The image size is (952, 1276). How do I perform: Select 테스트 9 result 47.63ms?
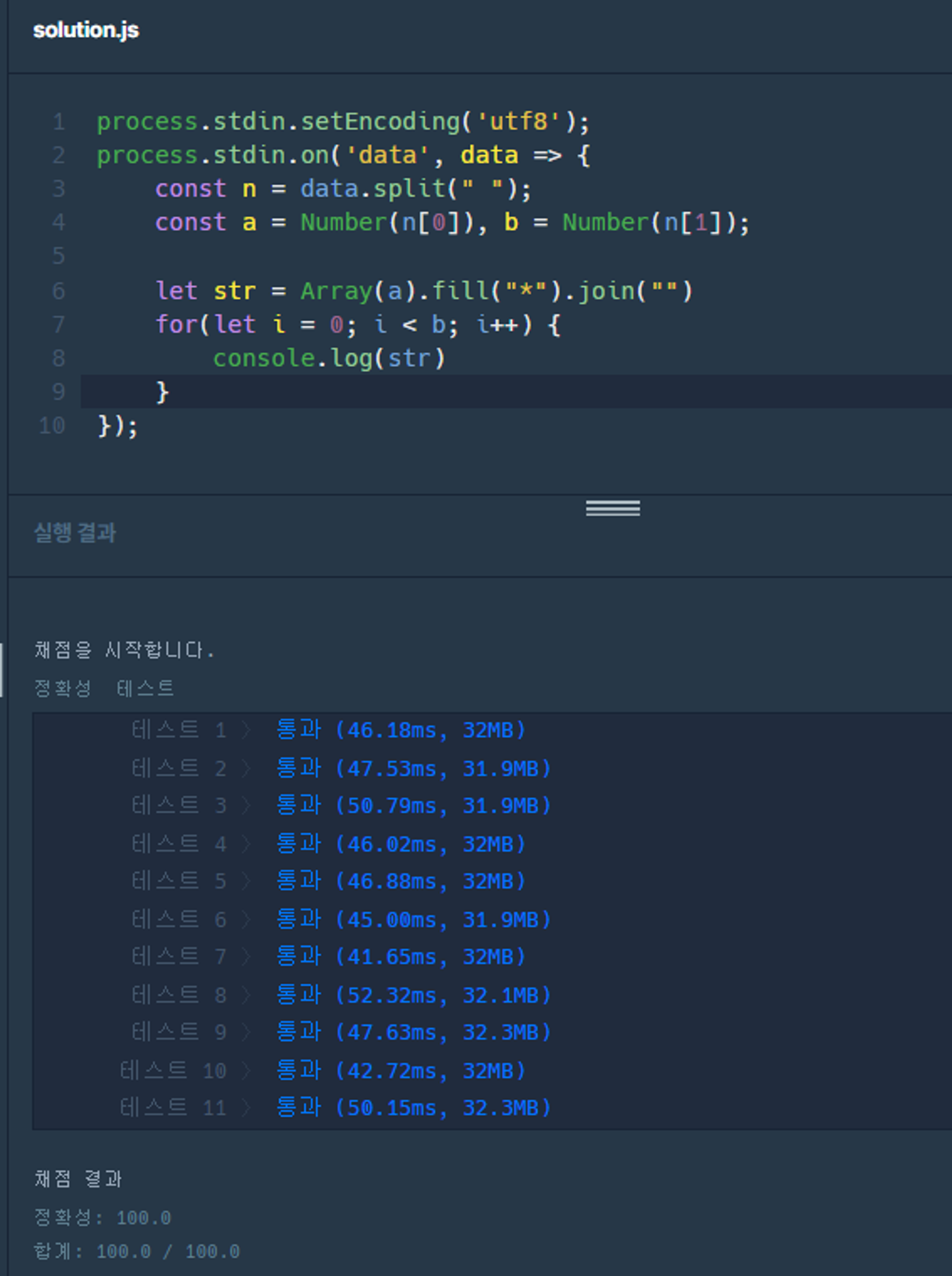point(413,1032)
